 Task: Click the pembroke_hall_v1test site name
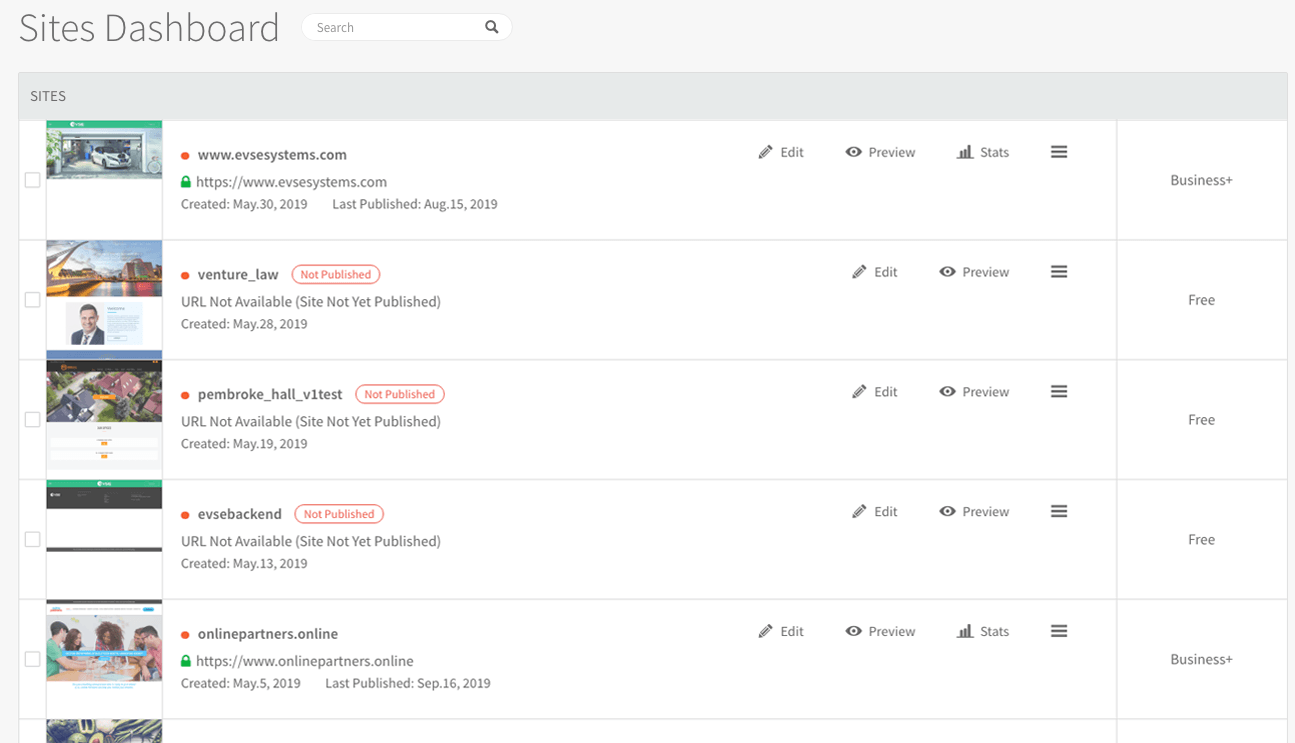click(270, 395)
